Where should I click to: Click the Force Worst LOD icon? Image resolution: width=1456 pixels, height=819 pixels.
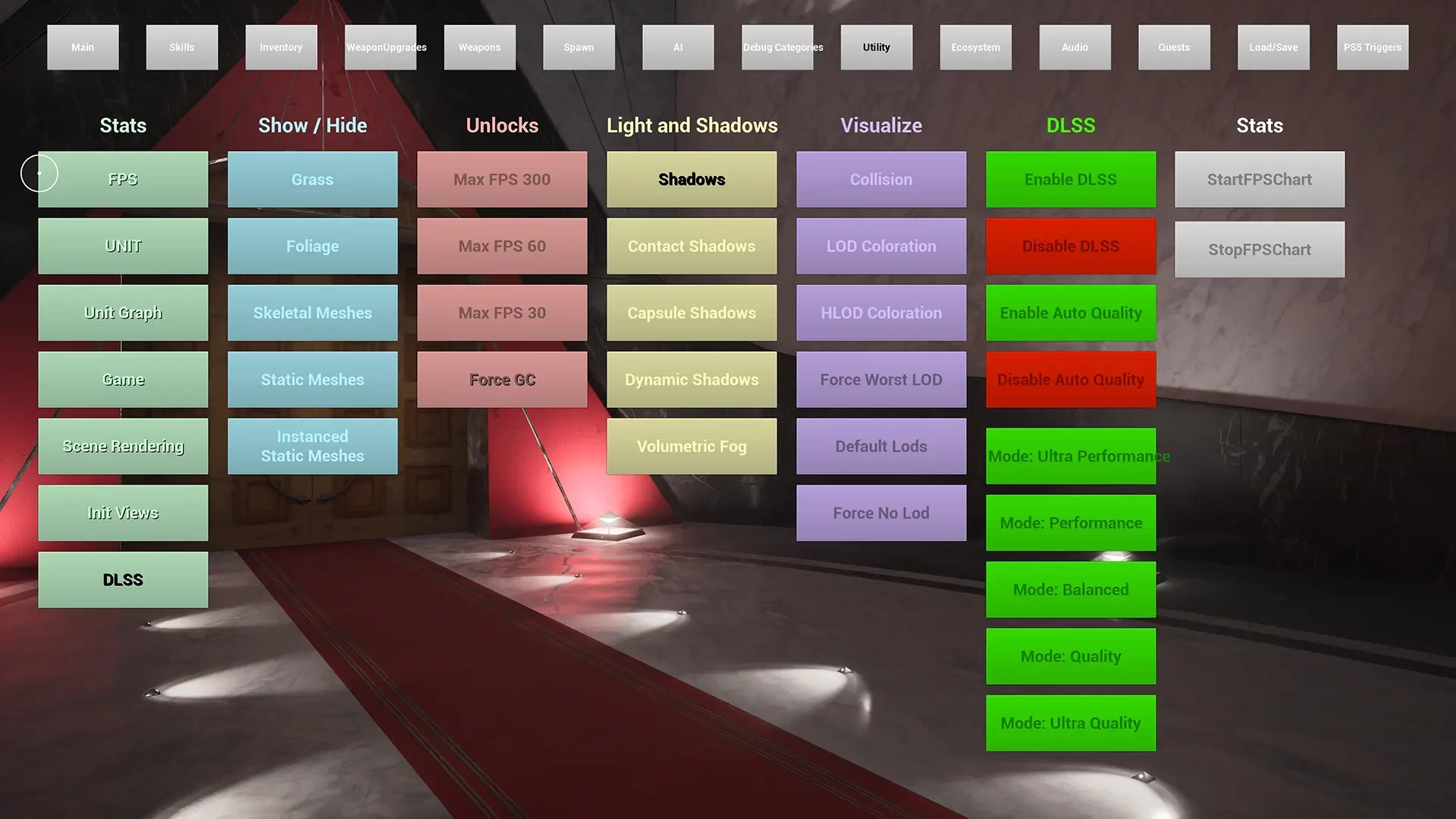(x=881, y=379)
